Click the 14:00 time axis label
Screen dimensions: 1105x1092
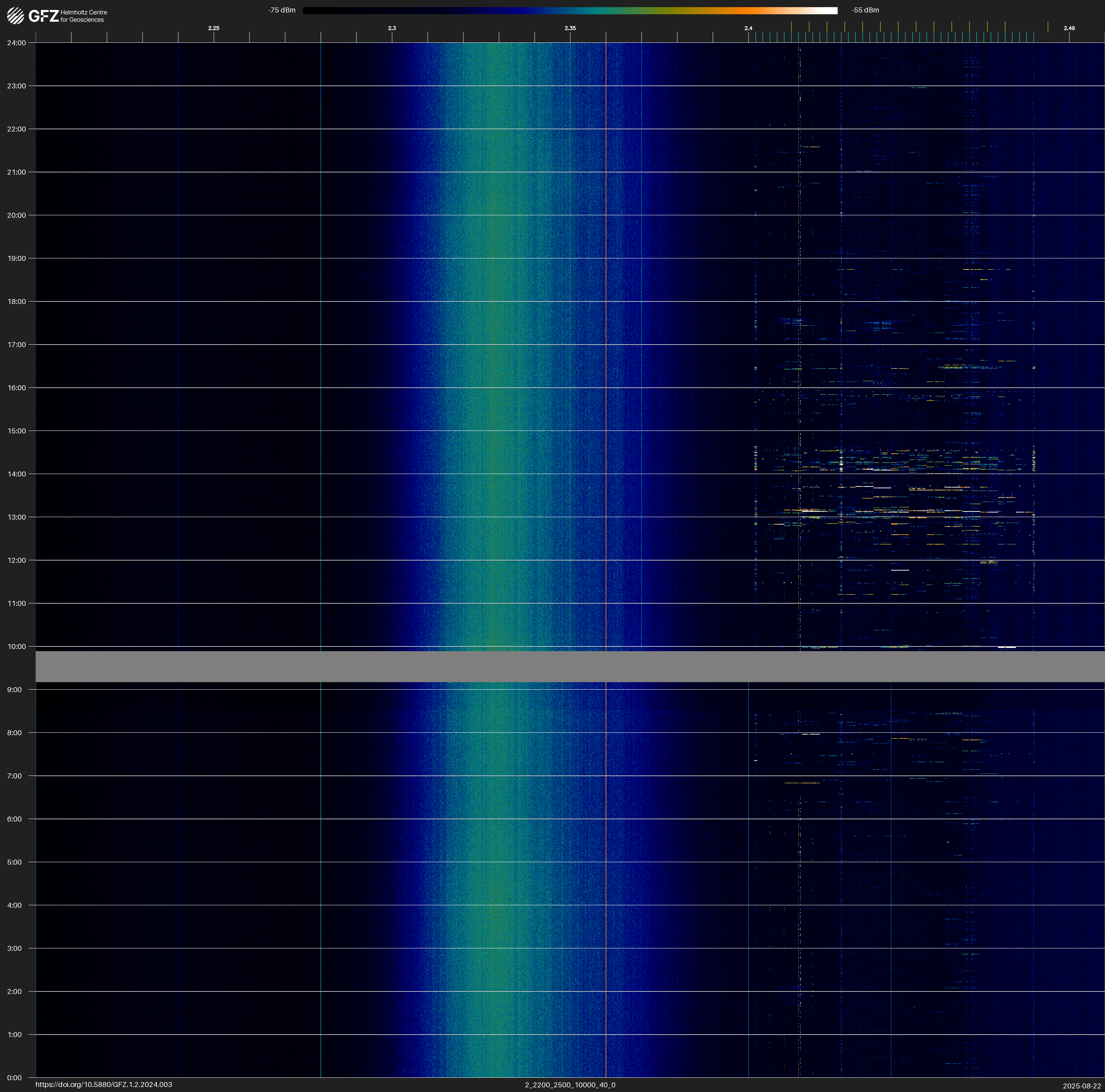click(16, 474)
